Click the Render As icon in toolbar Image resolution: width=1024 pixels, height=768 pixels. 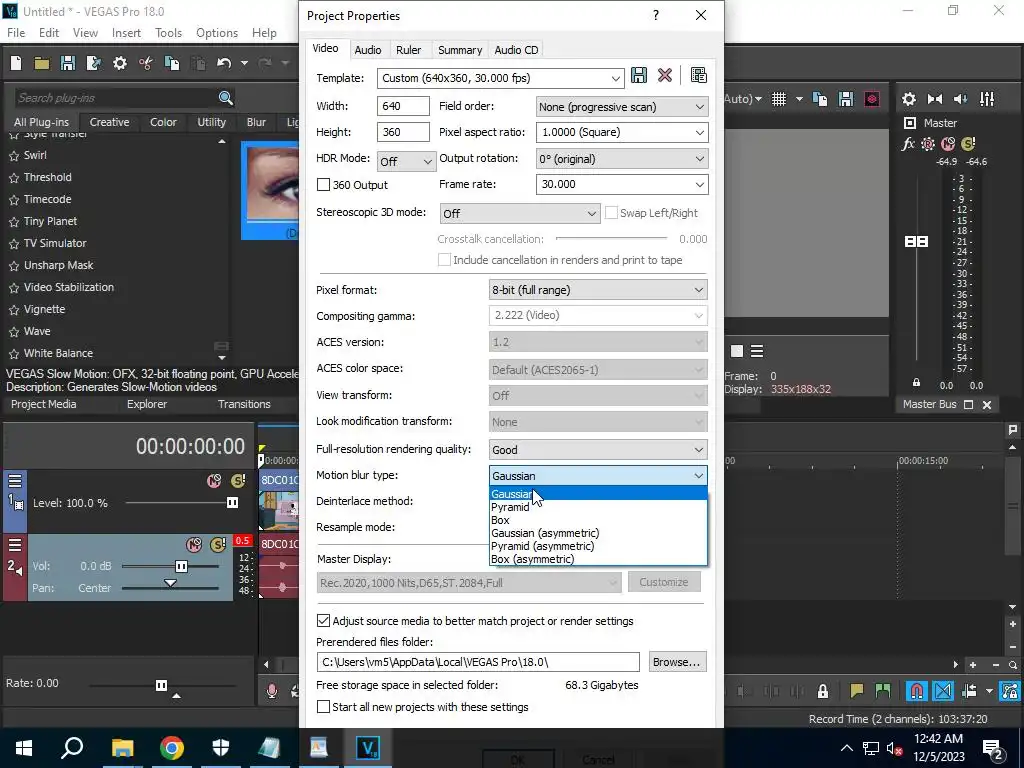tap(93, 63)
